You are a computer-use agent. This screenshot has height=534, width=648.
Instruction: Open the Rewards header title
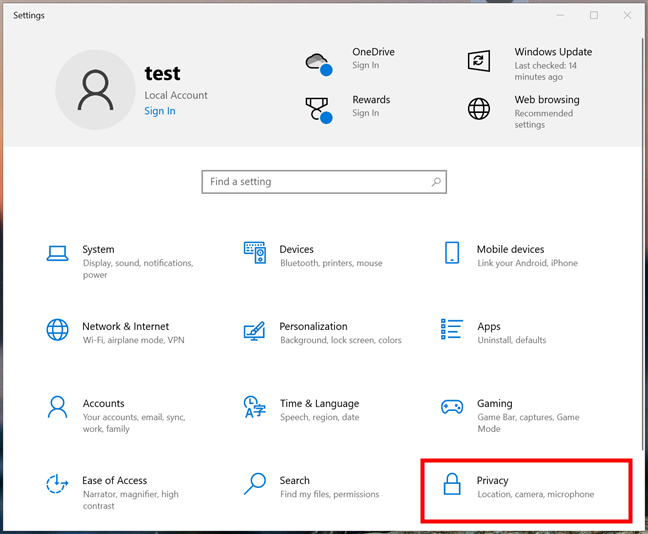[x=371, y=100]
